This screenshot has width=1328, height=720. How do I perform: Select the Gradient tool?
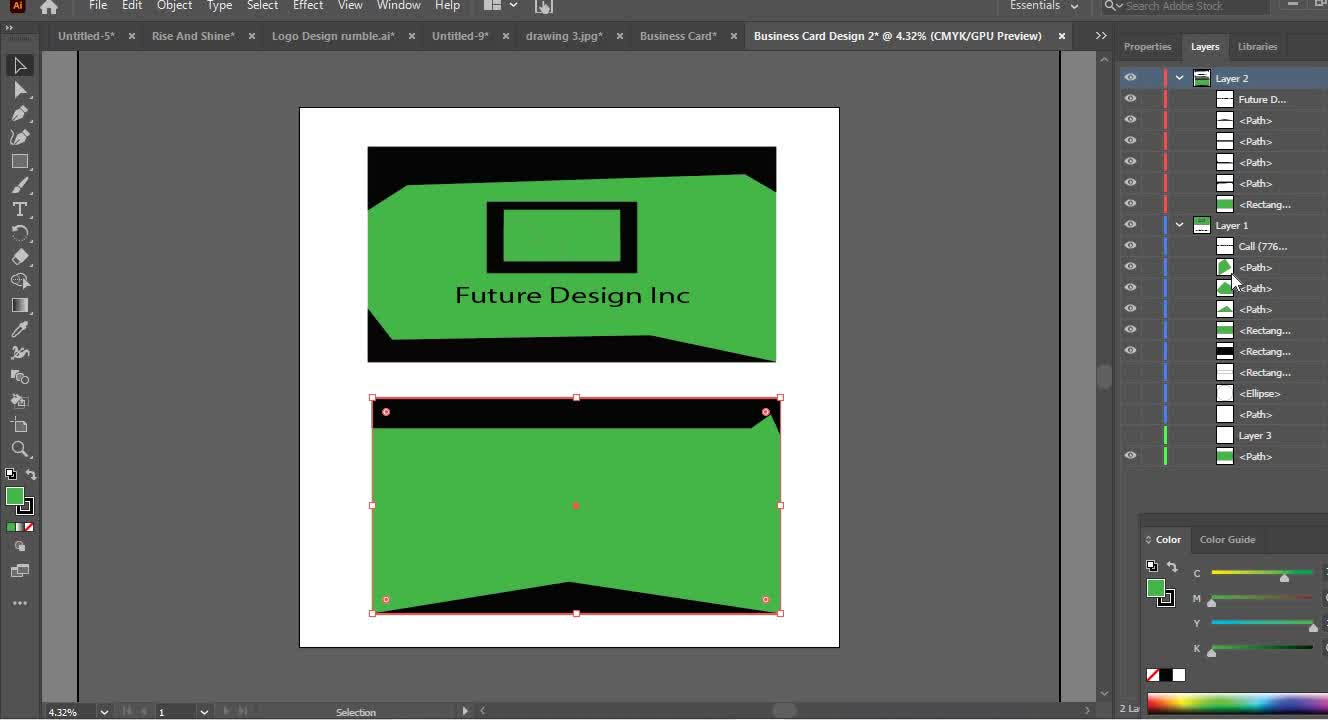(x=20, y=305)
